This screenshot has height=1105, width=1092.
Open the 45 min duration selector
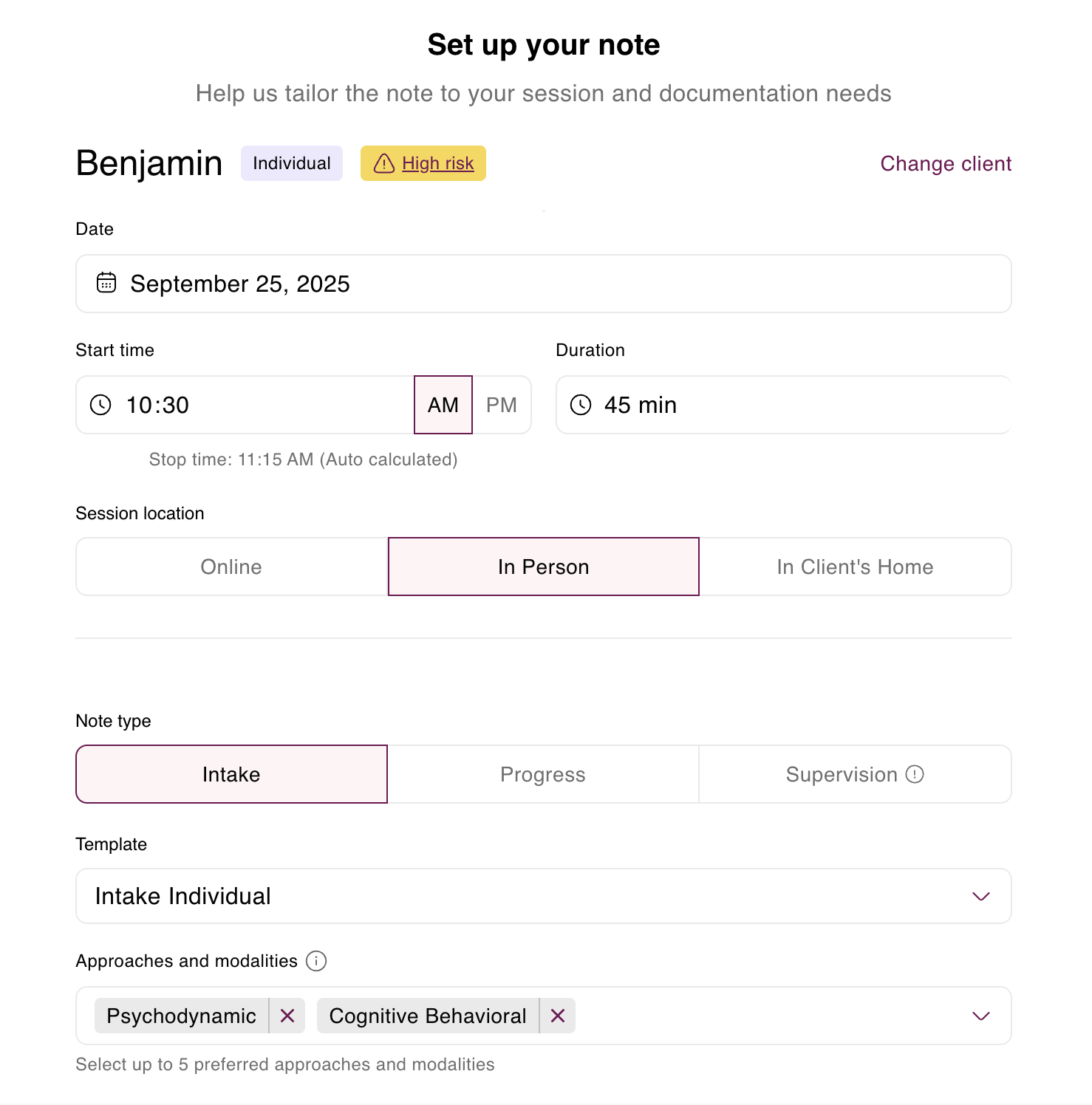783,405
